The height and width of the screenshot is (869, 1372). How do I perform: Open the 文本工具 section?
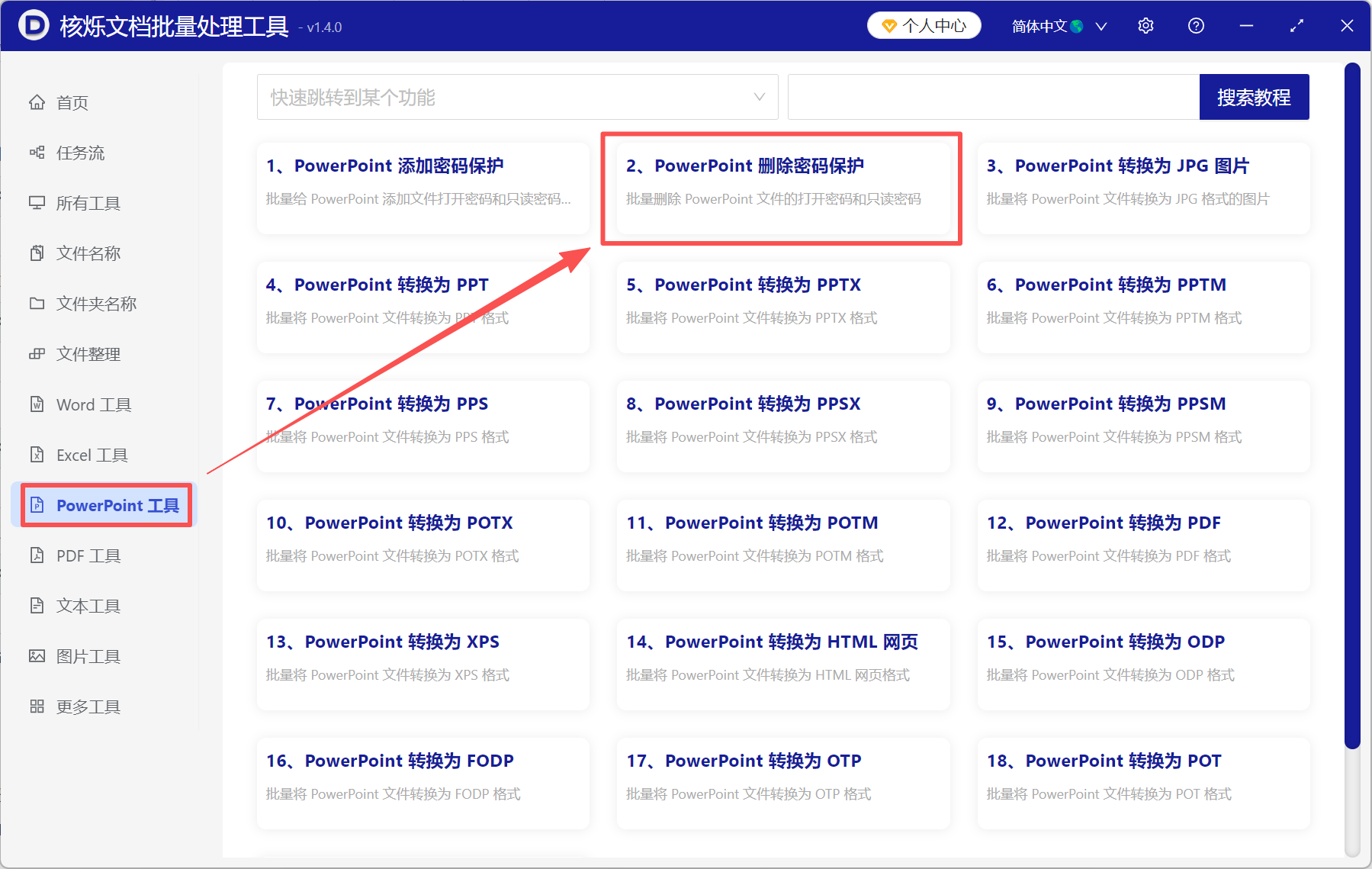88,606
